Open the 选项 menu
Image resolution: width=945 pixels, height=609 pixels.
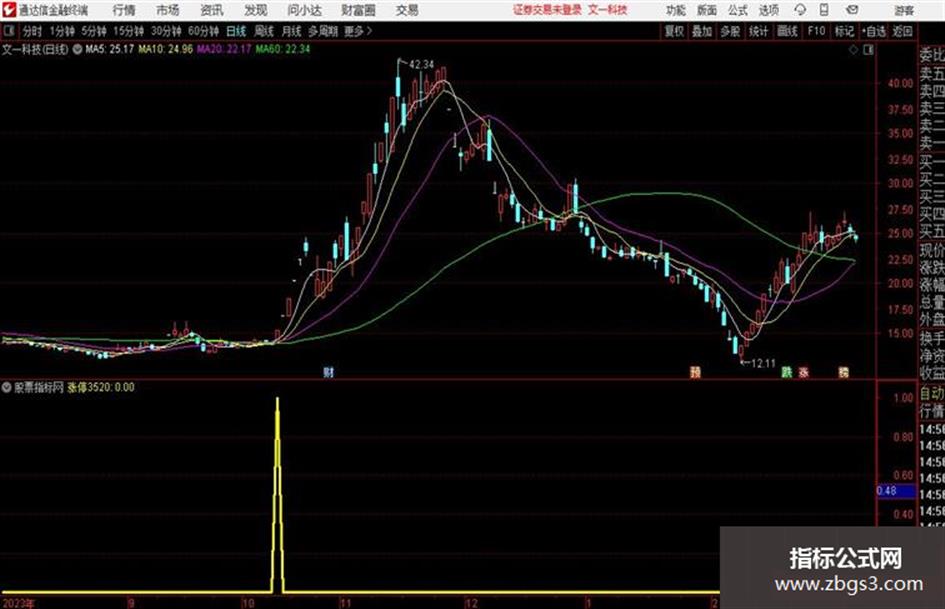point(768,10)
